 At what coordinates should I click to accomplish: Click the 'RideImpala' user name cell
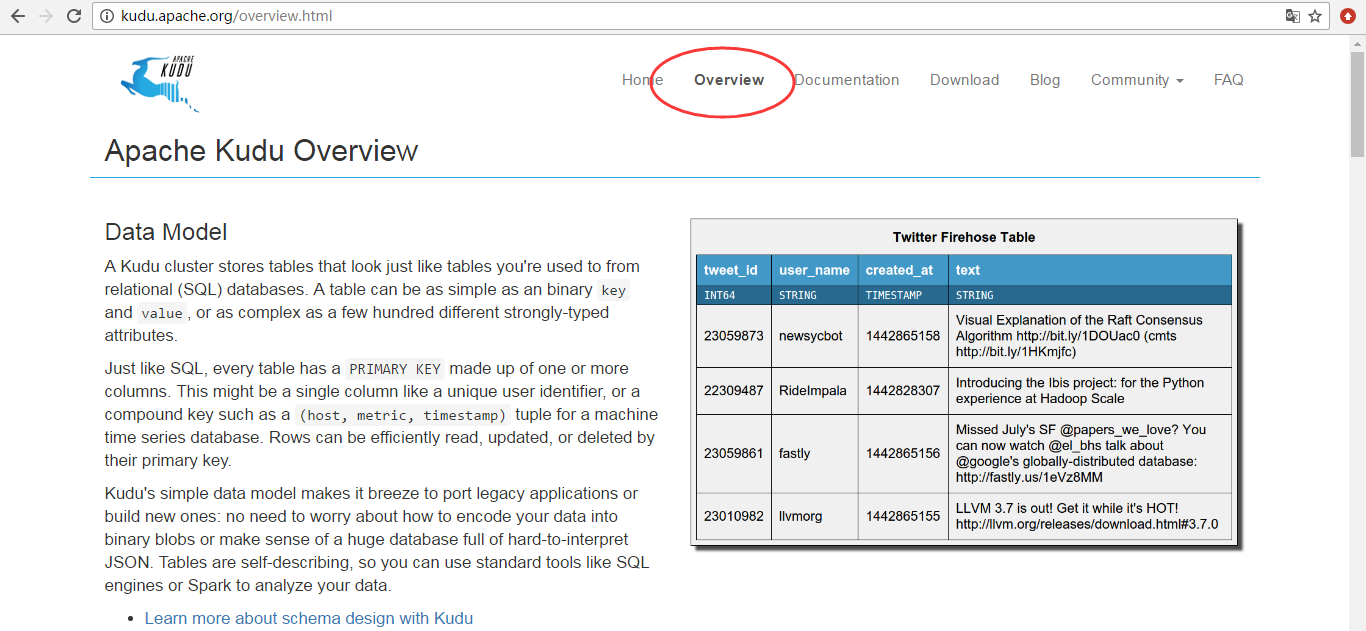[x=813, y=391]
